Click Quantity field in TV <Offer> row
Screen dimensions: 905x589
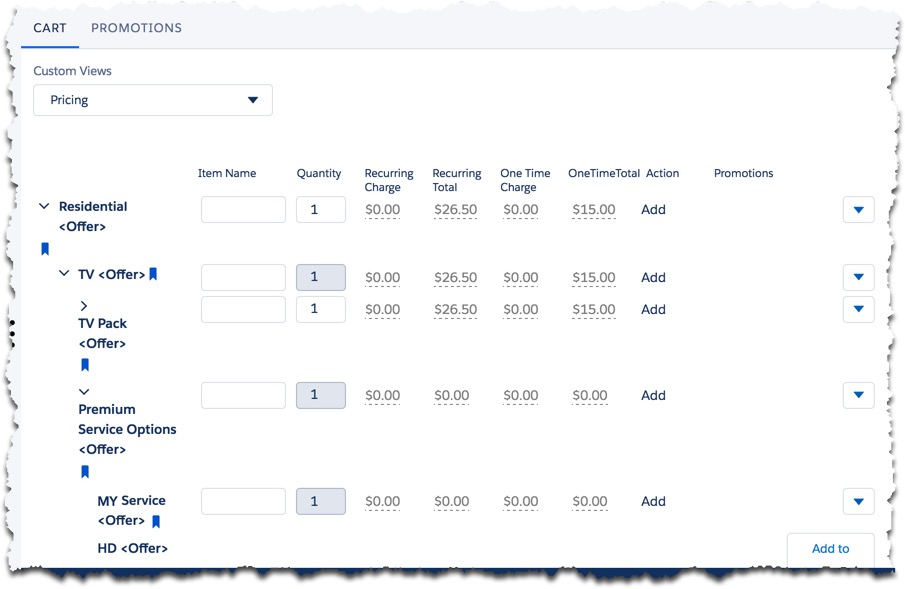coord(321,277)
